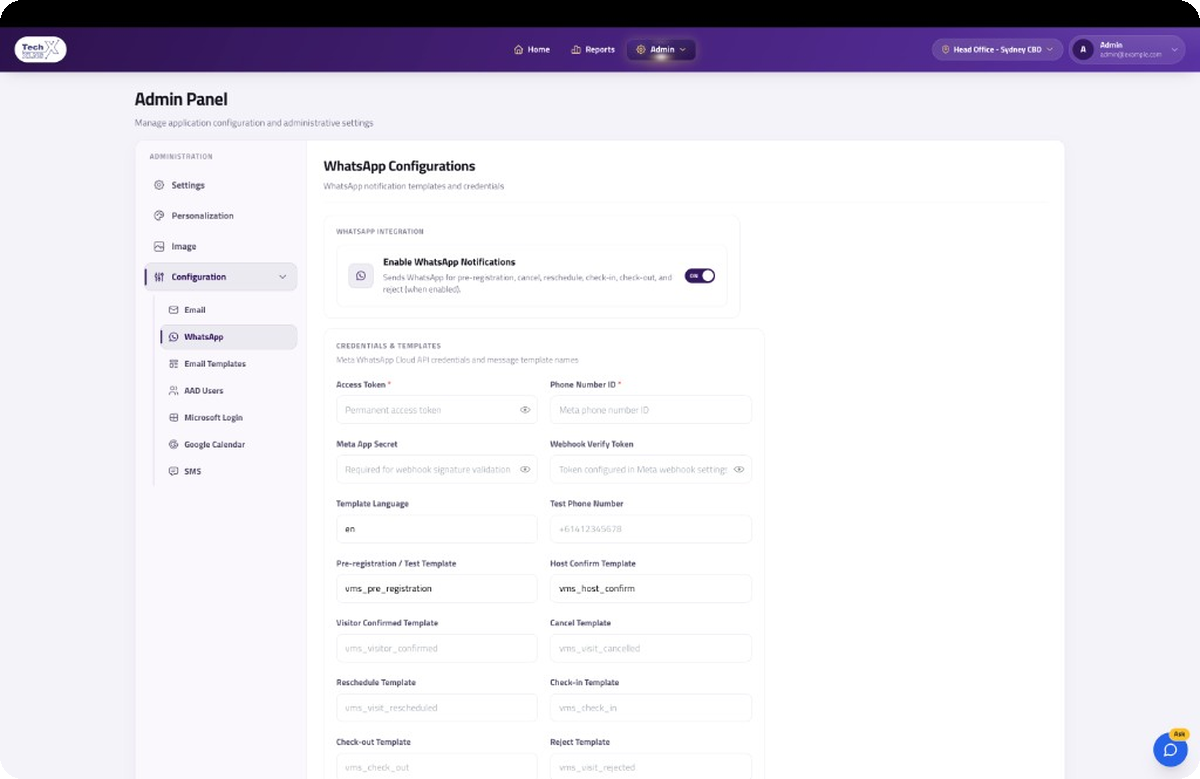Click the Settings gear icon in sidebar
Viewport: 1200px width, 779px height.
tap(159, 185)
